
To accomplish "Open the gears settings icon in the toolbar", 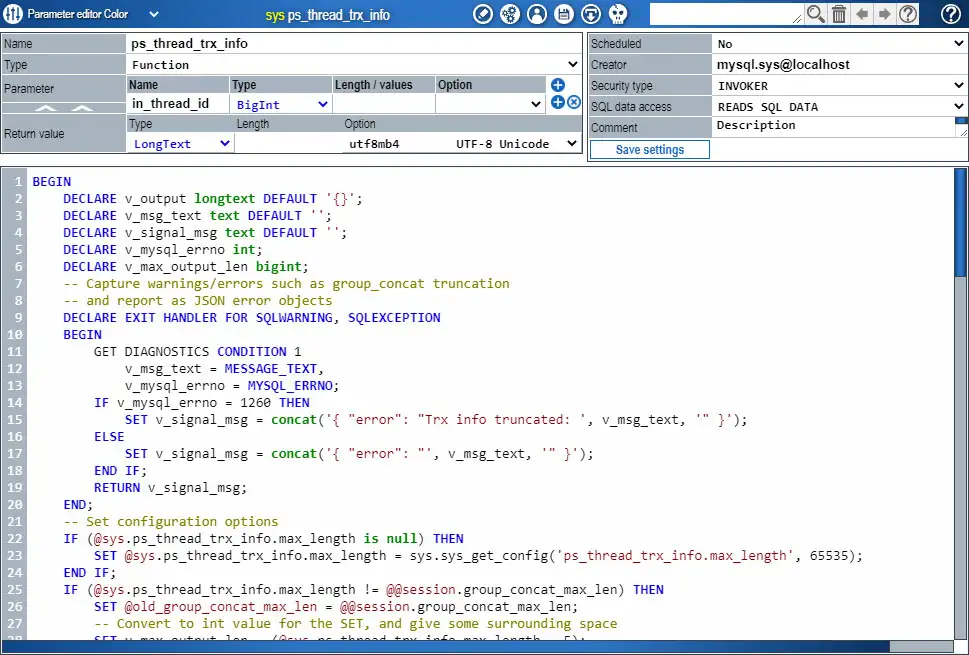I will click(510, 14).
